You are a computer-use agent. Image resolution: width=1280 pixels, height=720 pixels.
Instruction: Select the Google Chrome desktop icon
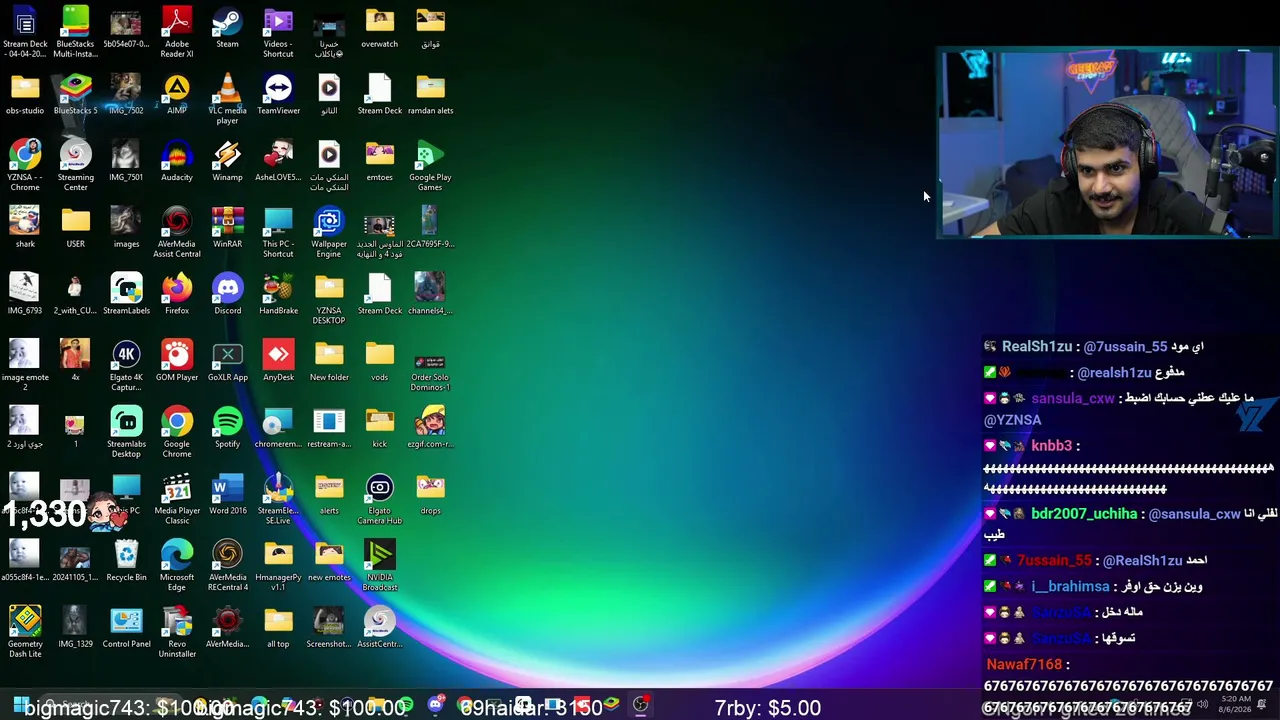[177, 433]
